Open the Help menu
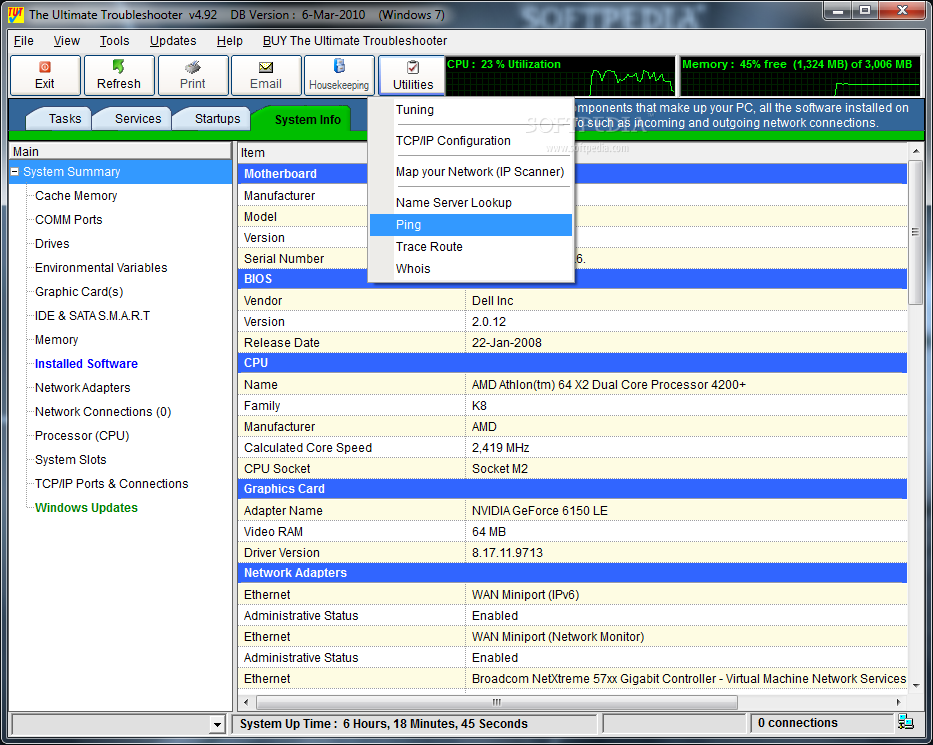 click(x=230, y=40)
